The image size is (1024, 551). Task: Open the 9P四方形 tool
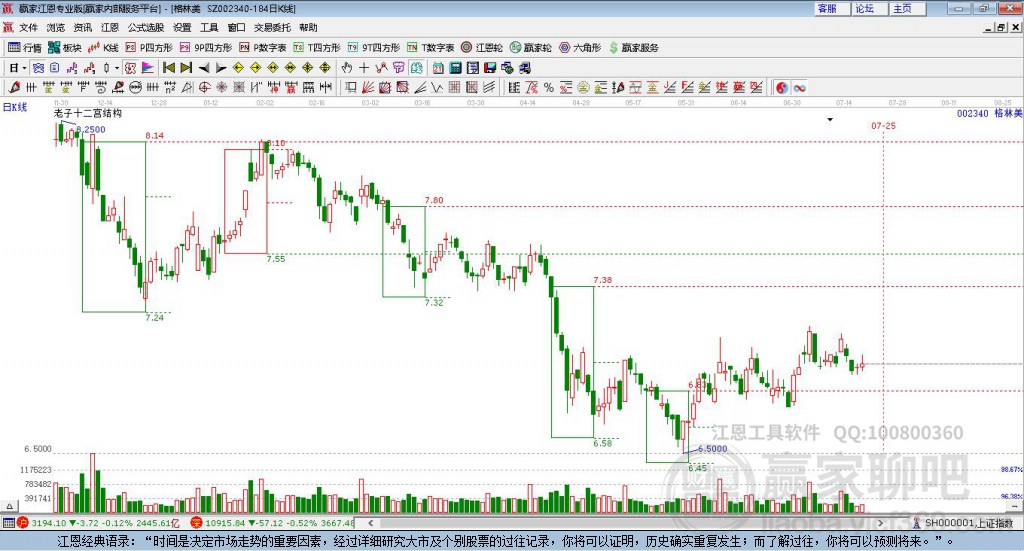click(206, 48)
